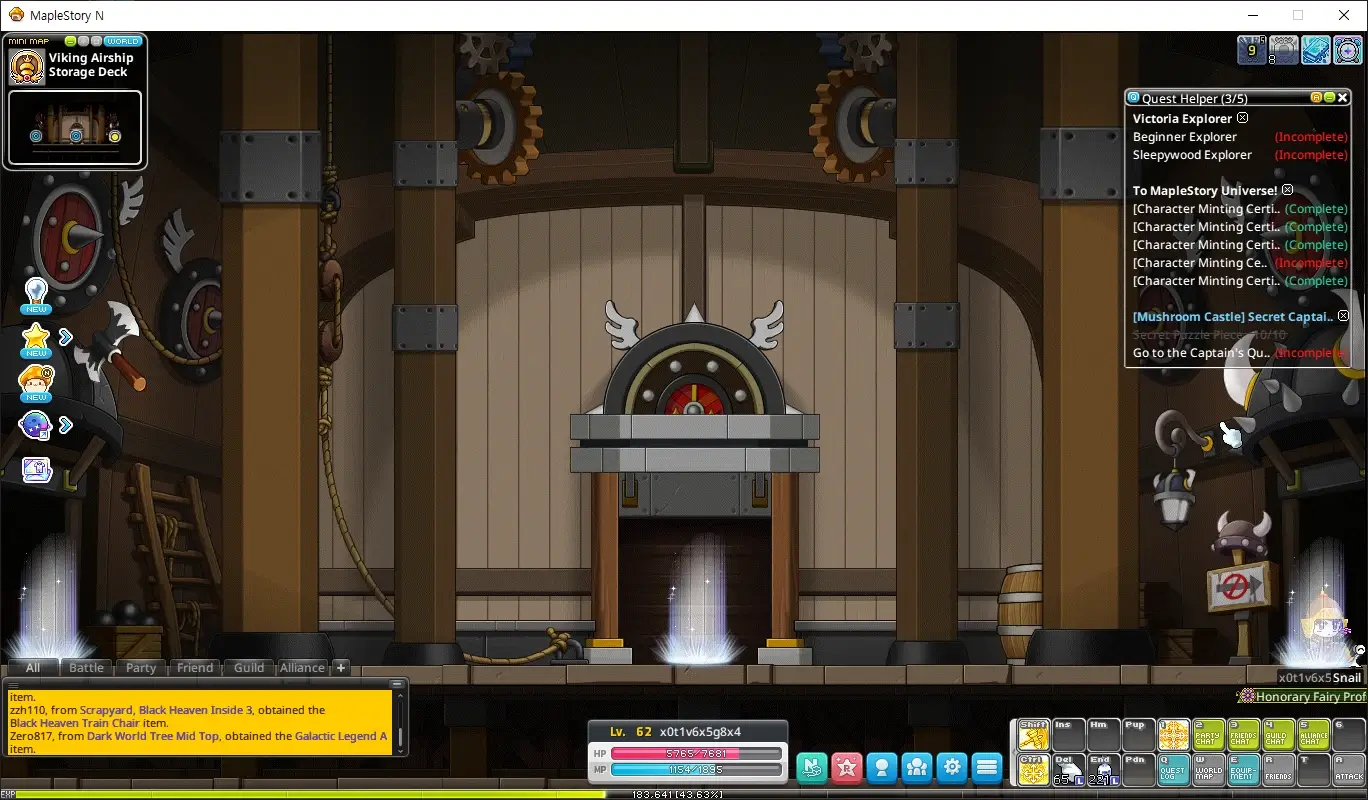Open the World map from mini map
The width and height of the screenshot is (1368, 800).
tap(123, 41)
